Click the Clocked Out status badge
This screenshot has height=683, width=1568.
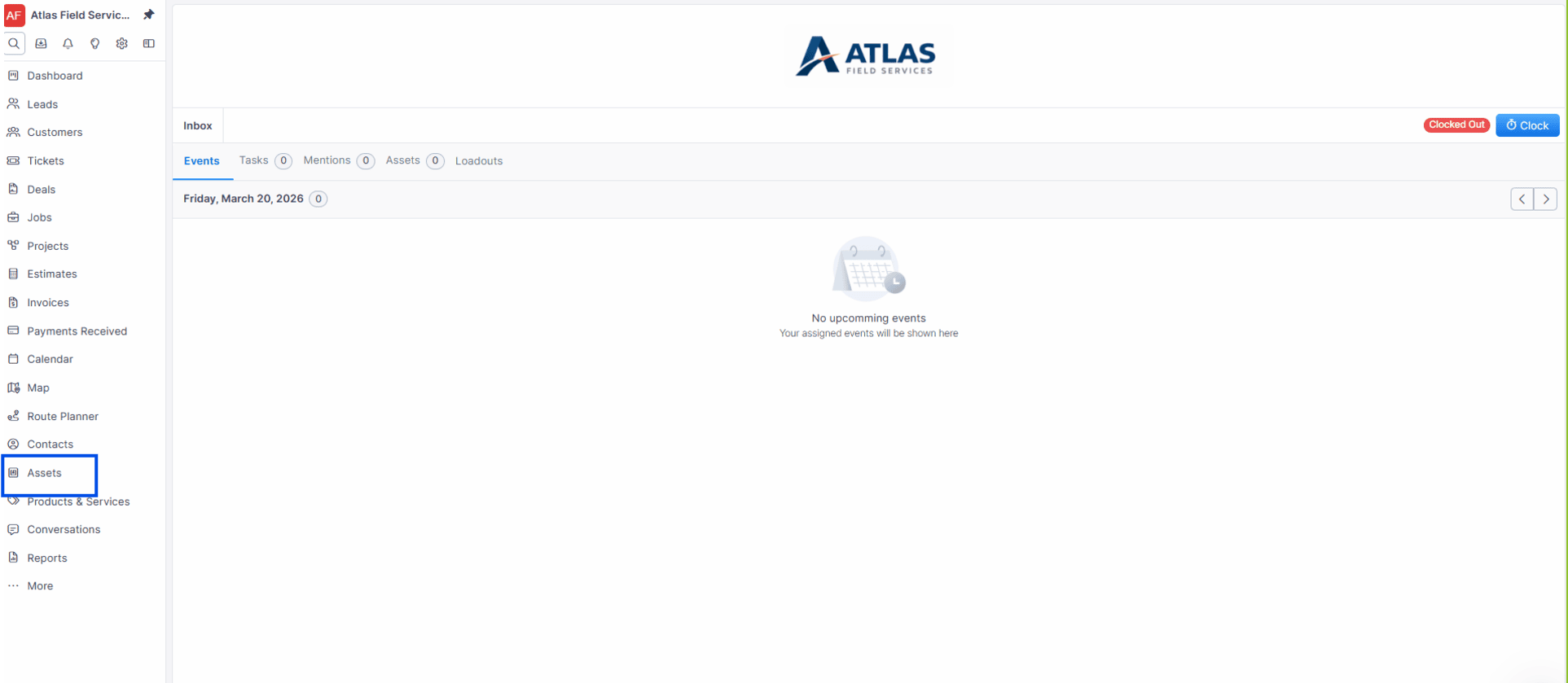[x=1456, y=125]
